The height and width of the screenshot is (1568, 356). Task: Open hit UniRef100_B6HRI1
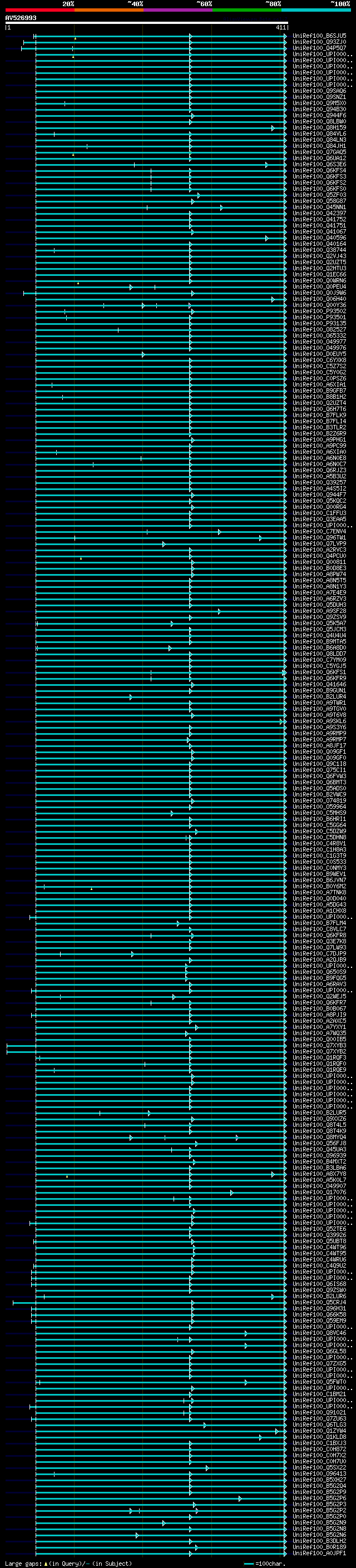(x=319, y=819)
